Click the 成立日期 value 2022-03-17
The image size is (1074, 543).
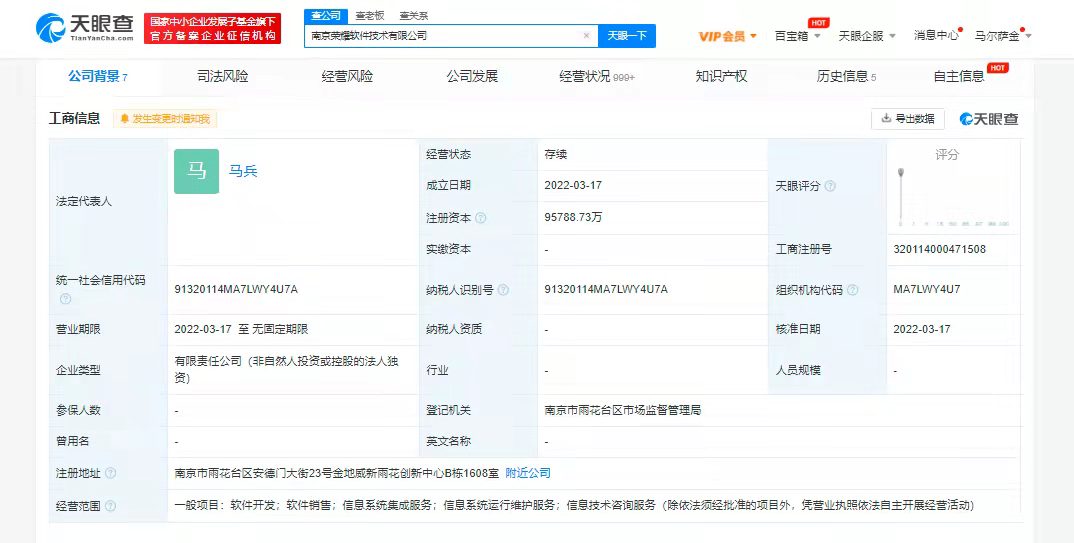[x=573, y=185]
